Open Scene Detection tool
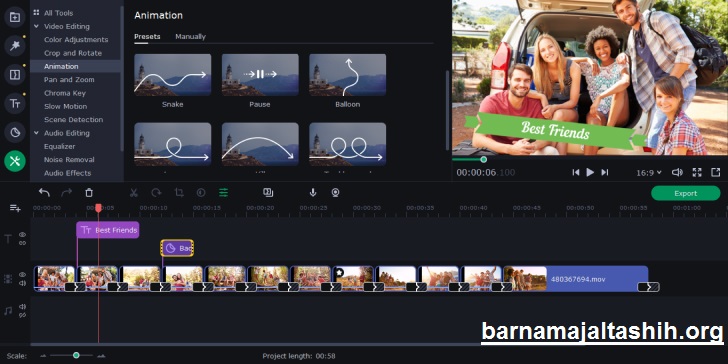 (73, 120)
